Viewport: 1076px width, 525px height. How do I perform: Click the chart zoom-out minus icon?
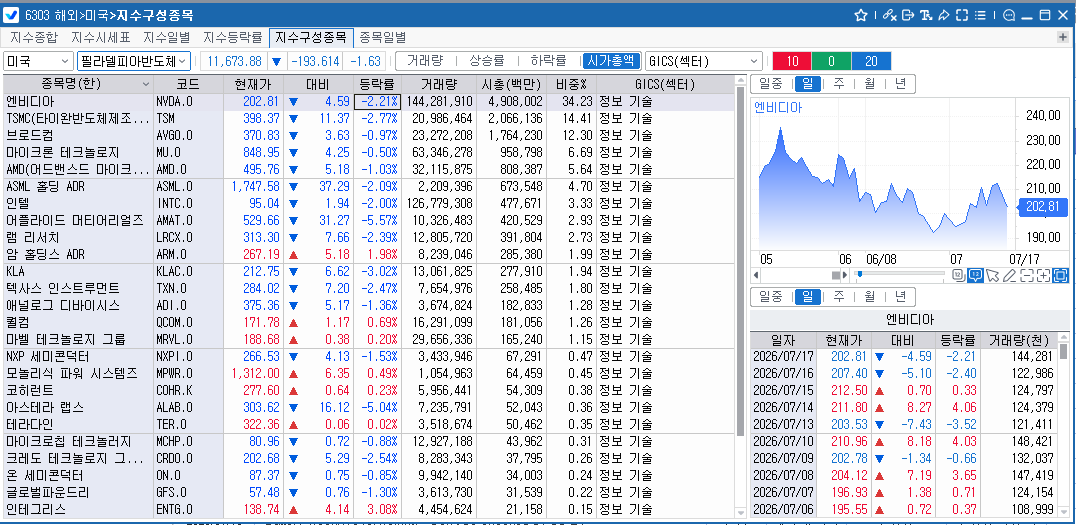1027,275
